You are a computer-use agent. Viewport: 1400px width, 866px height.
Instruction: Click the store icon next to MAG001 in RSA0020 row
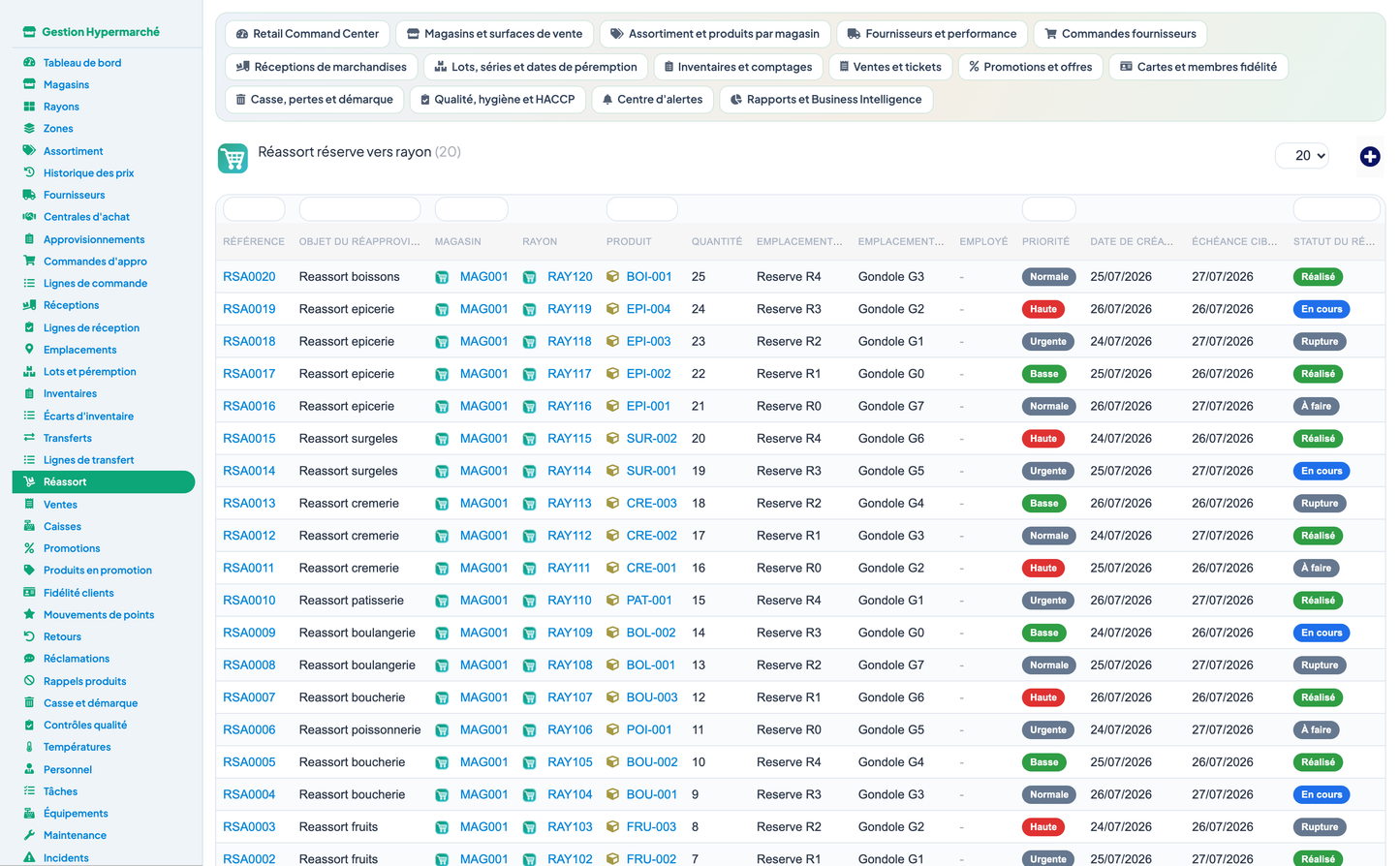click(442, 277)
